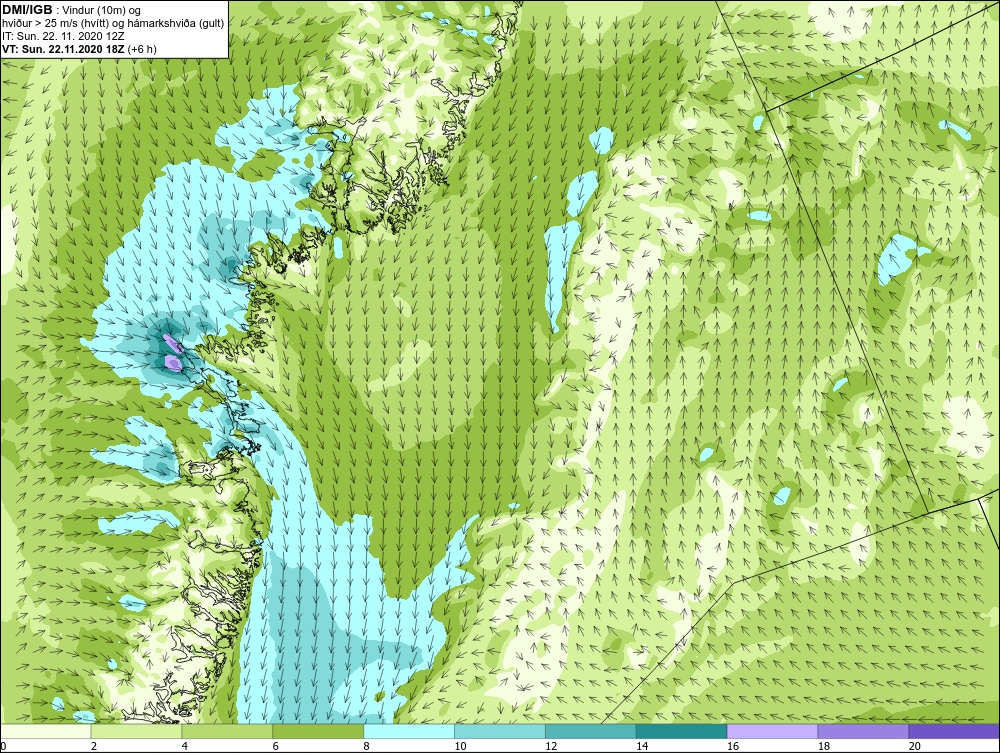Click the '12' scale label
The width and height of the screenshot is (1000, 753).
(551, 746)
